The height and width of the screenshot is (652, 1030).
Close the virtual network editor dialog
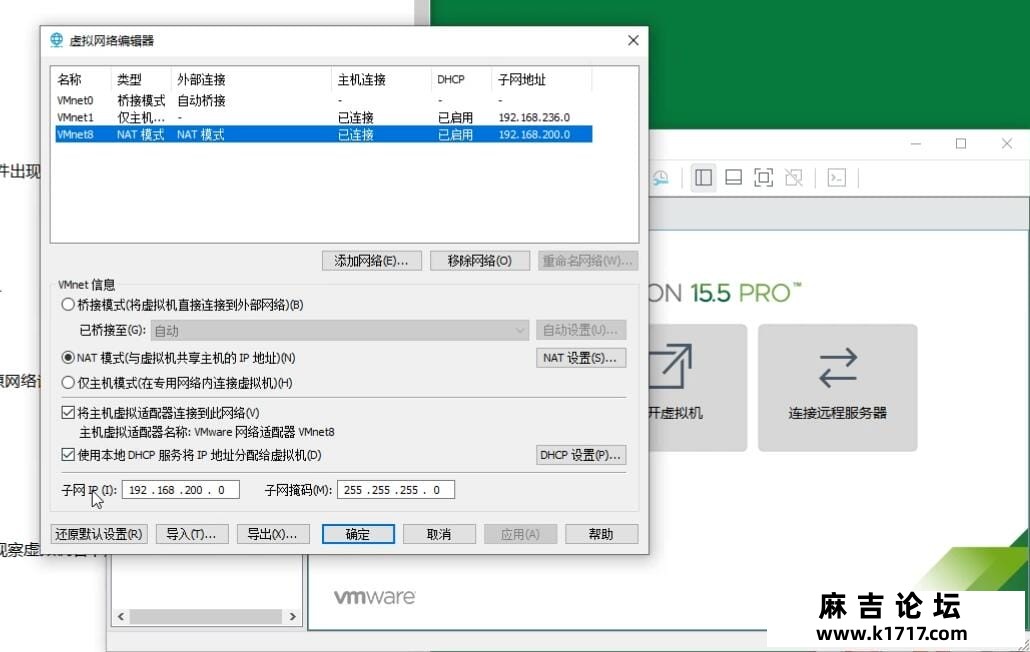pyautogui.click(x=633, y=40)
